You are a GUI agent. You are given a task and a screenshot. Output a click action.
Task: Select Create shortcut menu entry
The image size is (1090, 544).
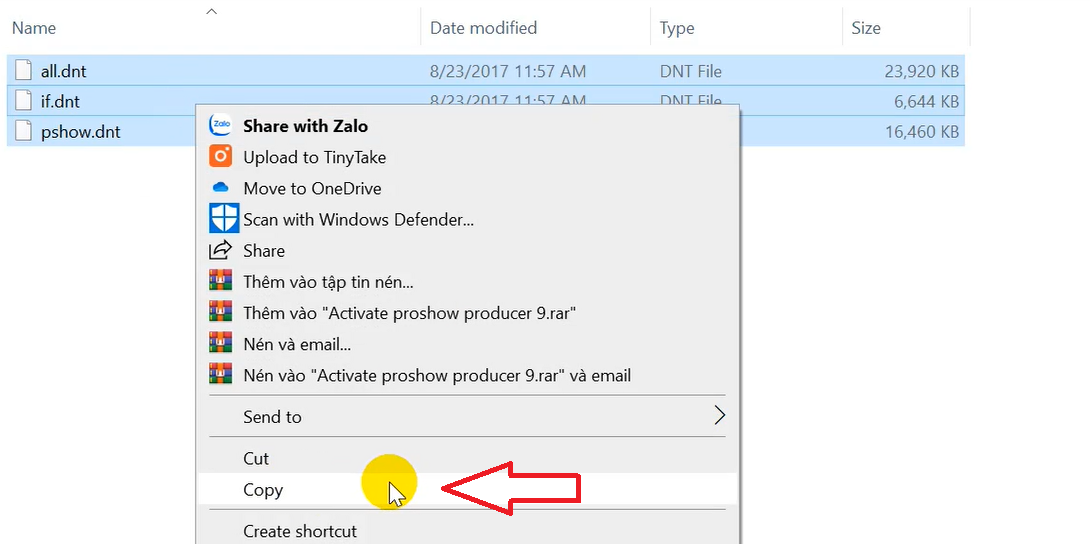pyautogui.click(x=300, y=531)
